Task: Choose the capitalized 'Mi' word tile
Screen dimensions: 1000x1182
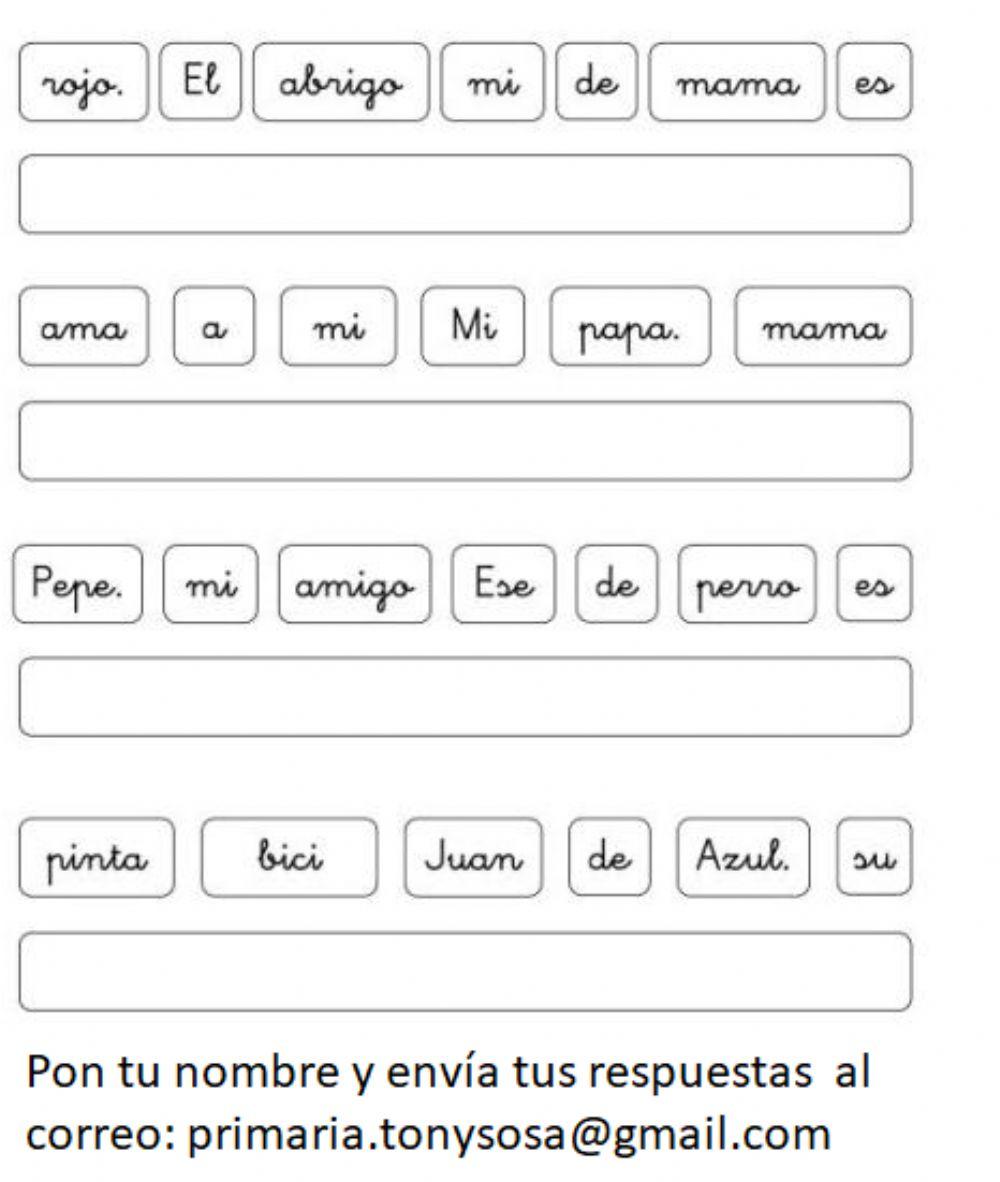Action: (473, 327)
